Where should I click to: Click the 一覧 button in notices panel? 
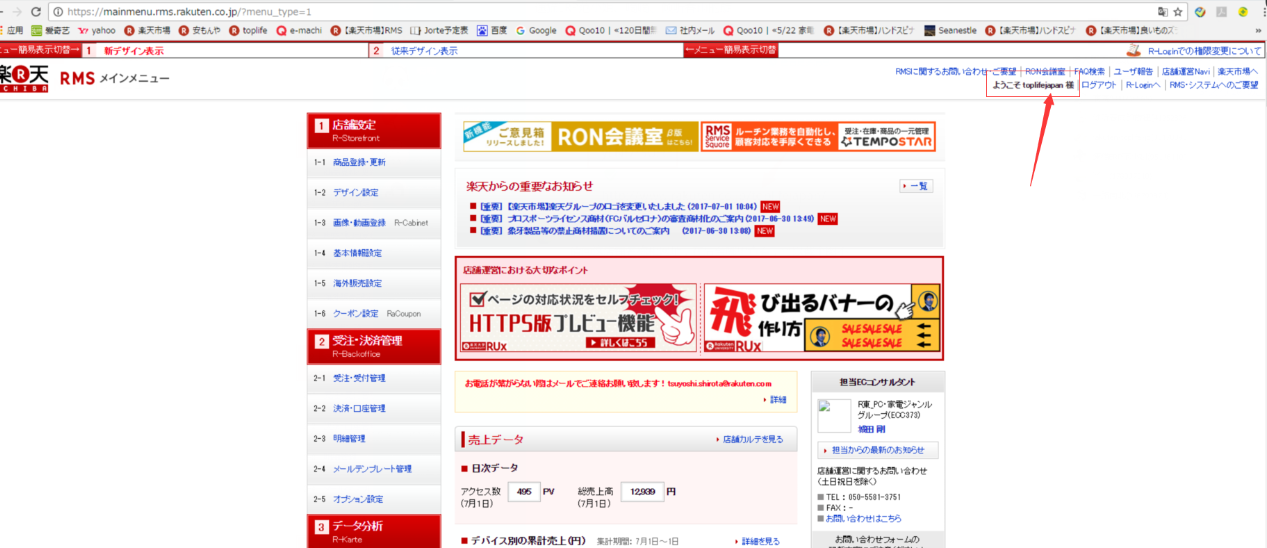[916, 186]
